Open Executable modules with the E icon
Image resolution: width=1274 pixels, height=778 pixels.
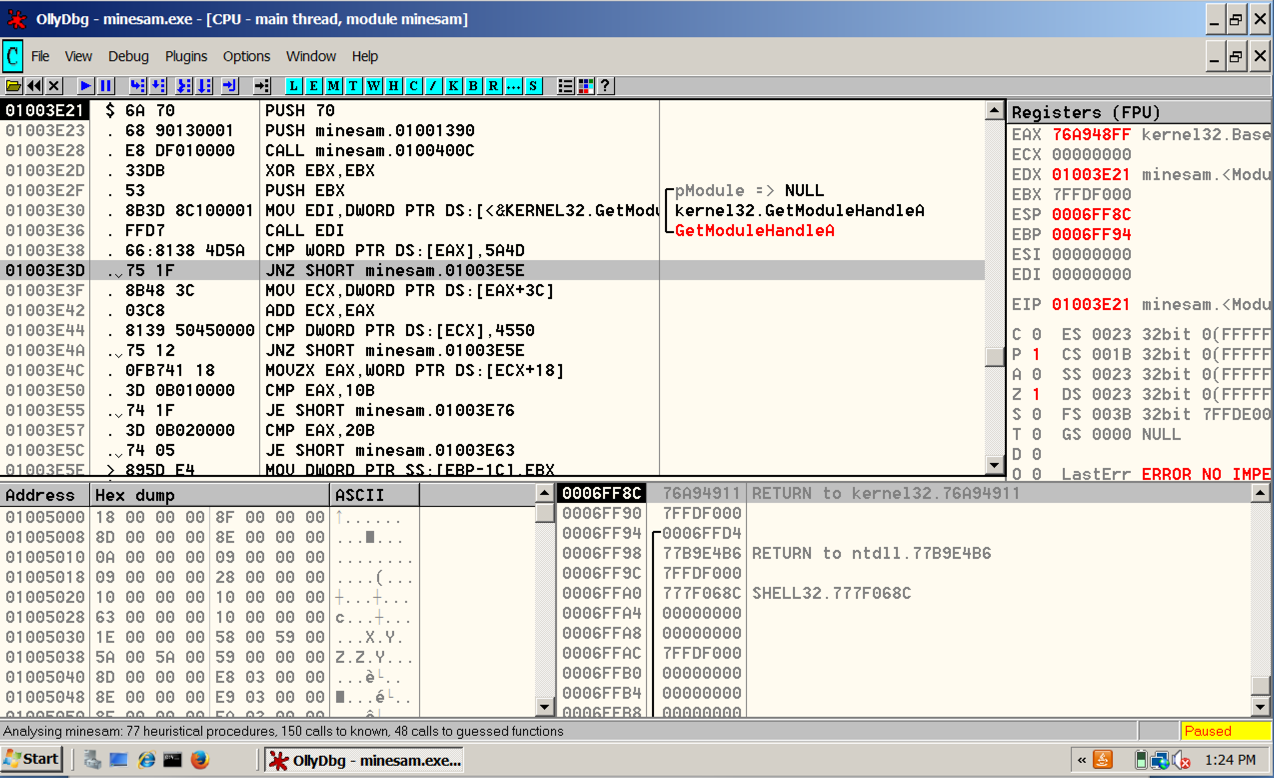[313, 86]
